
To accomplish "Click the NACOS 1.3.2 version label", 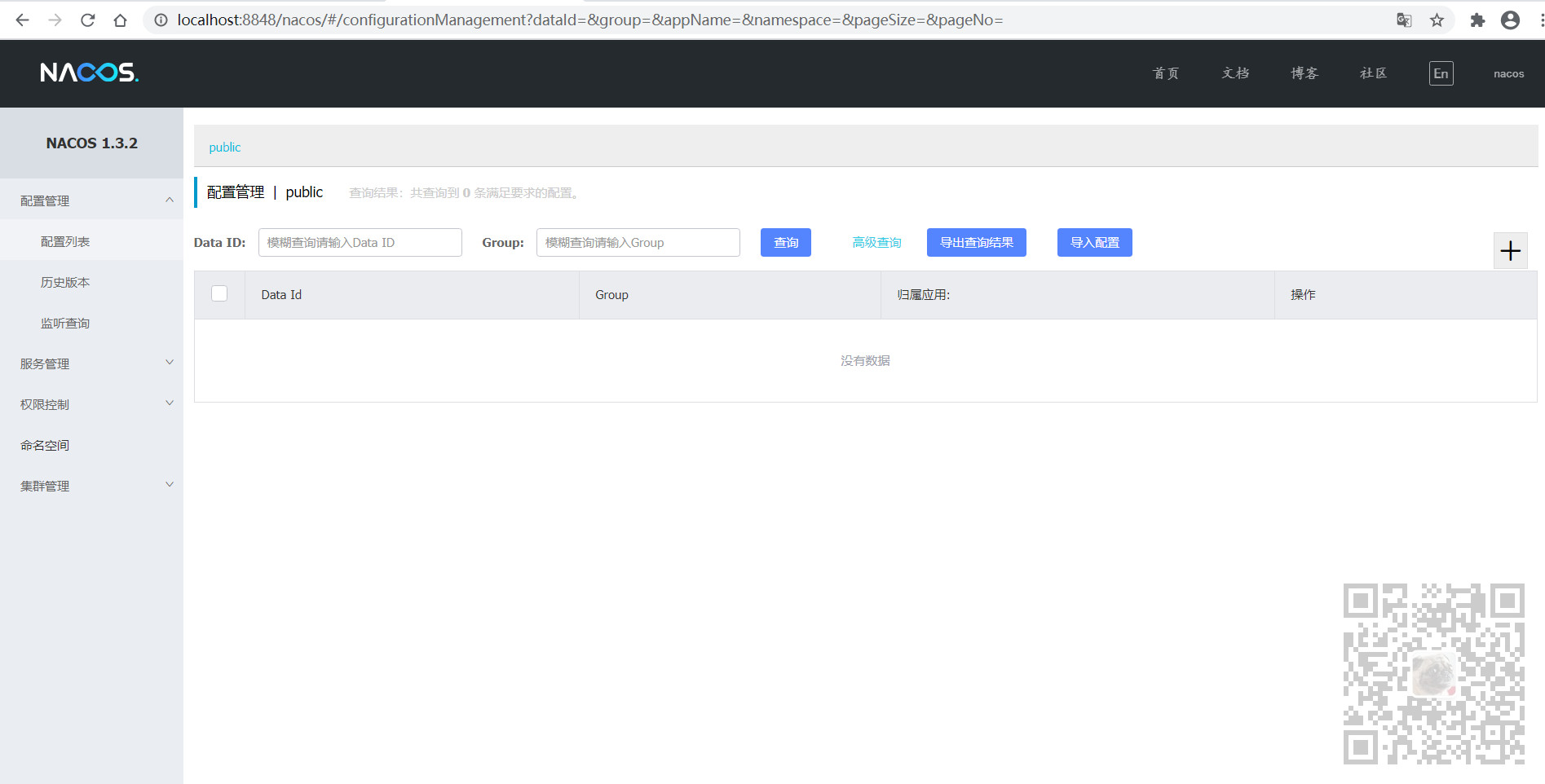I will tap(92, 143).
